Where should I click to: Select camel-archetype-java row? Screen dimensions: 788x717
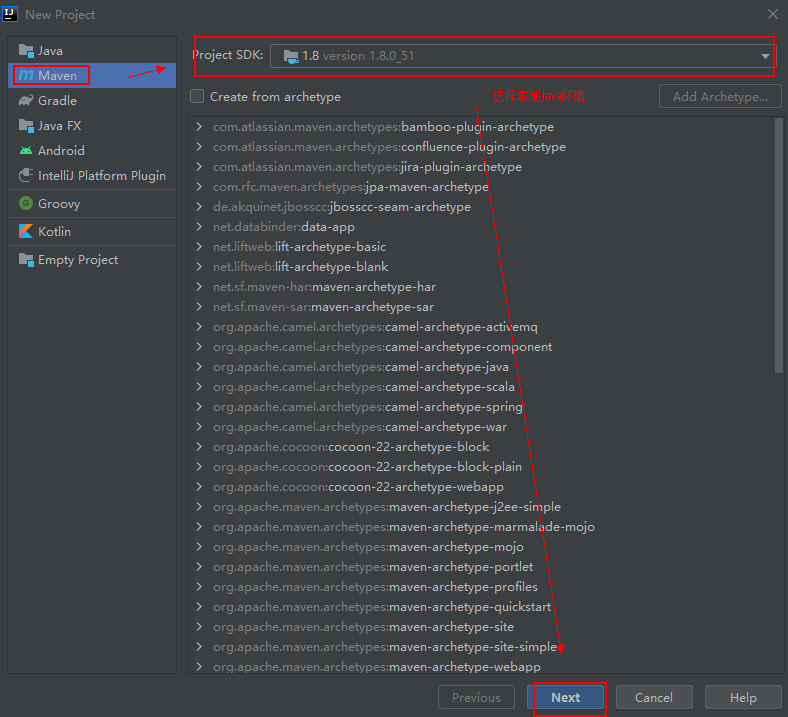click(482, 367)
